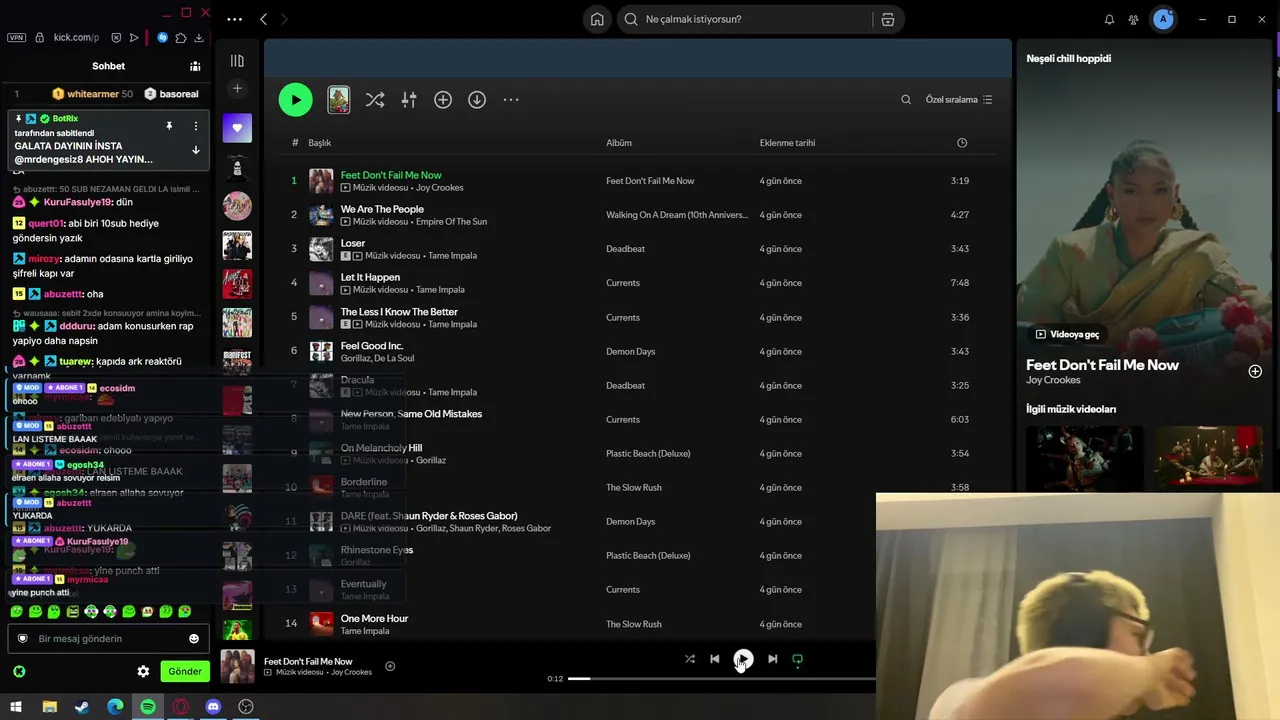Screen dimensions: 1280x720
Task: Skip to the previous track
Action: [x=715, y=659]
